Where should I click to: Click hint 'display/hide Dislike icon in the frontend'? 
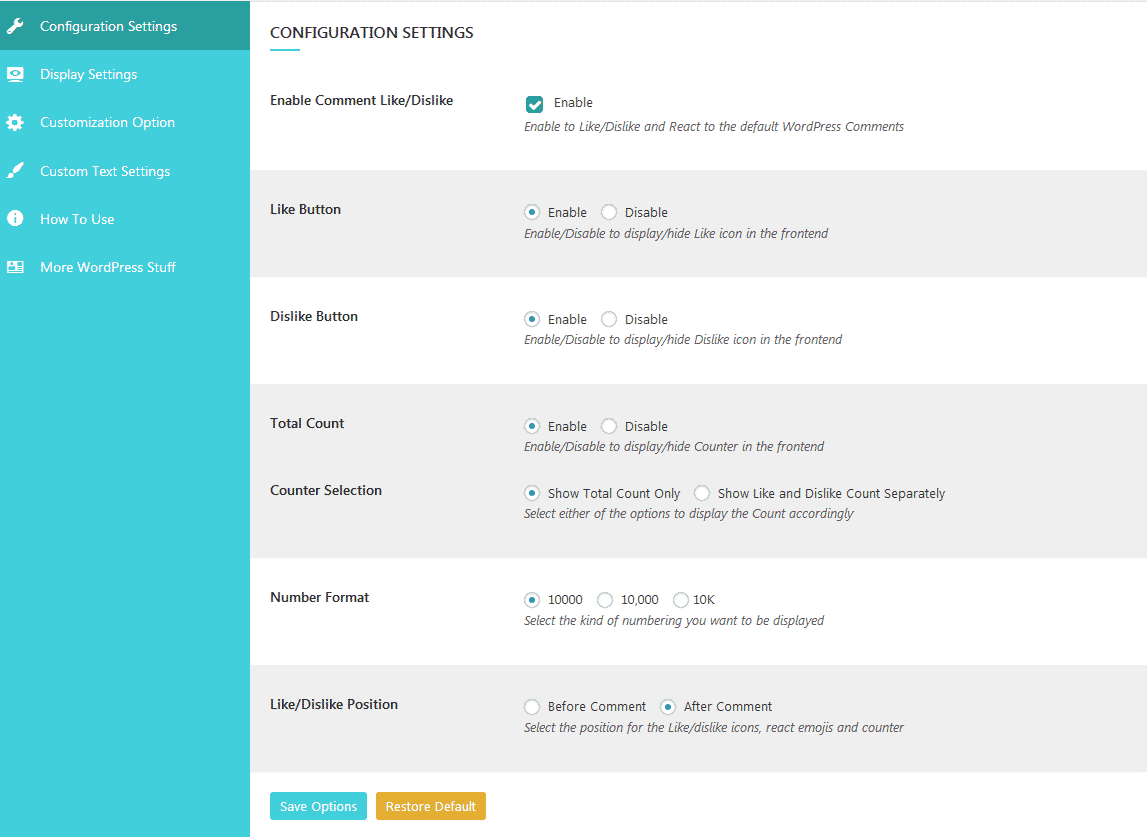[x=682, y=339]
